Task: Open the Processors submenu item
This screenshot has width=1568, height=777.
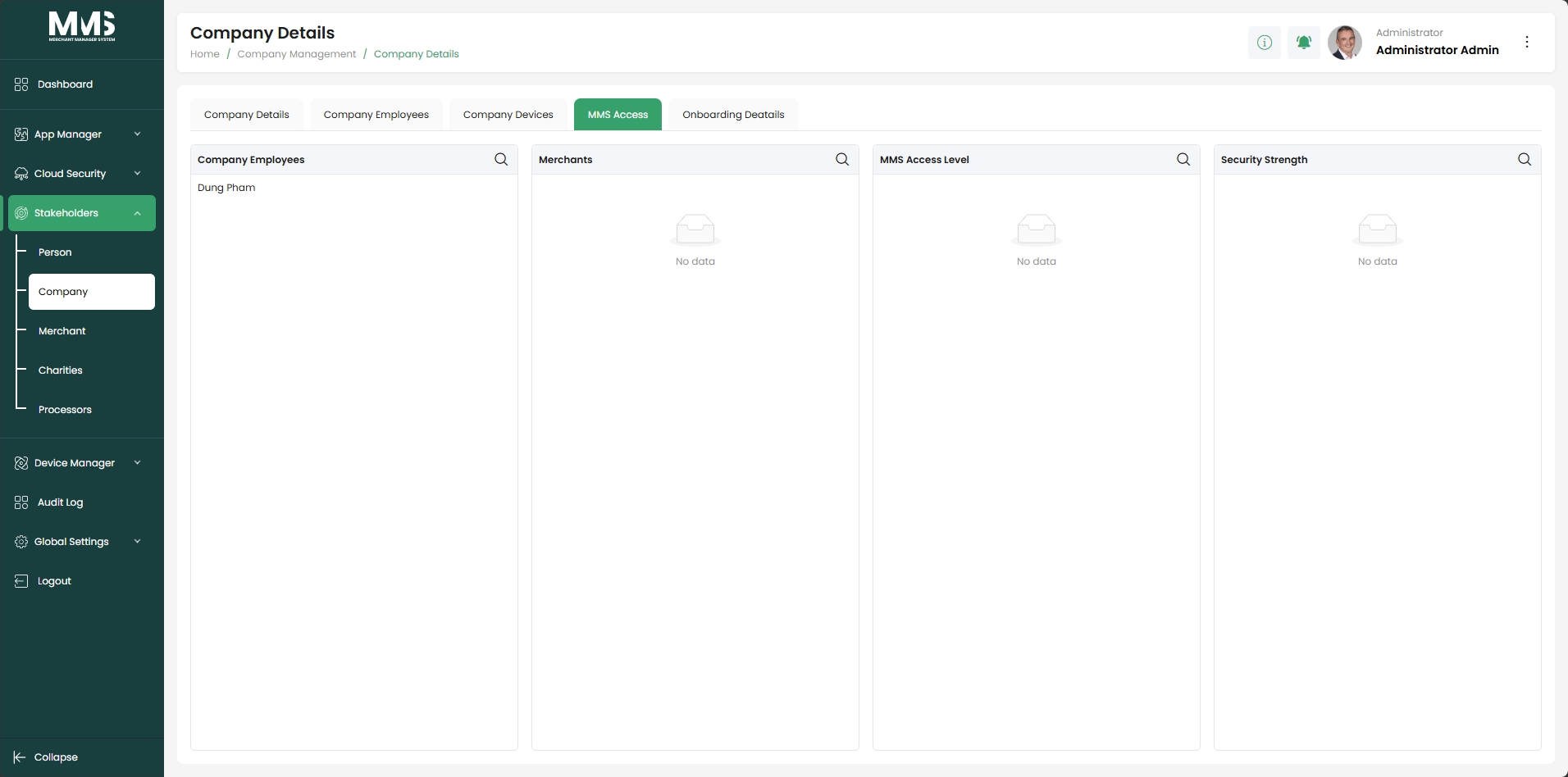Action: [65, 410]
